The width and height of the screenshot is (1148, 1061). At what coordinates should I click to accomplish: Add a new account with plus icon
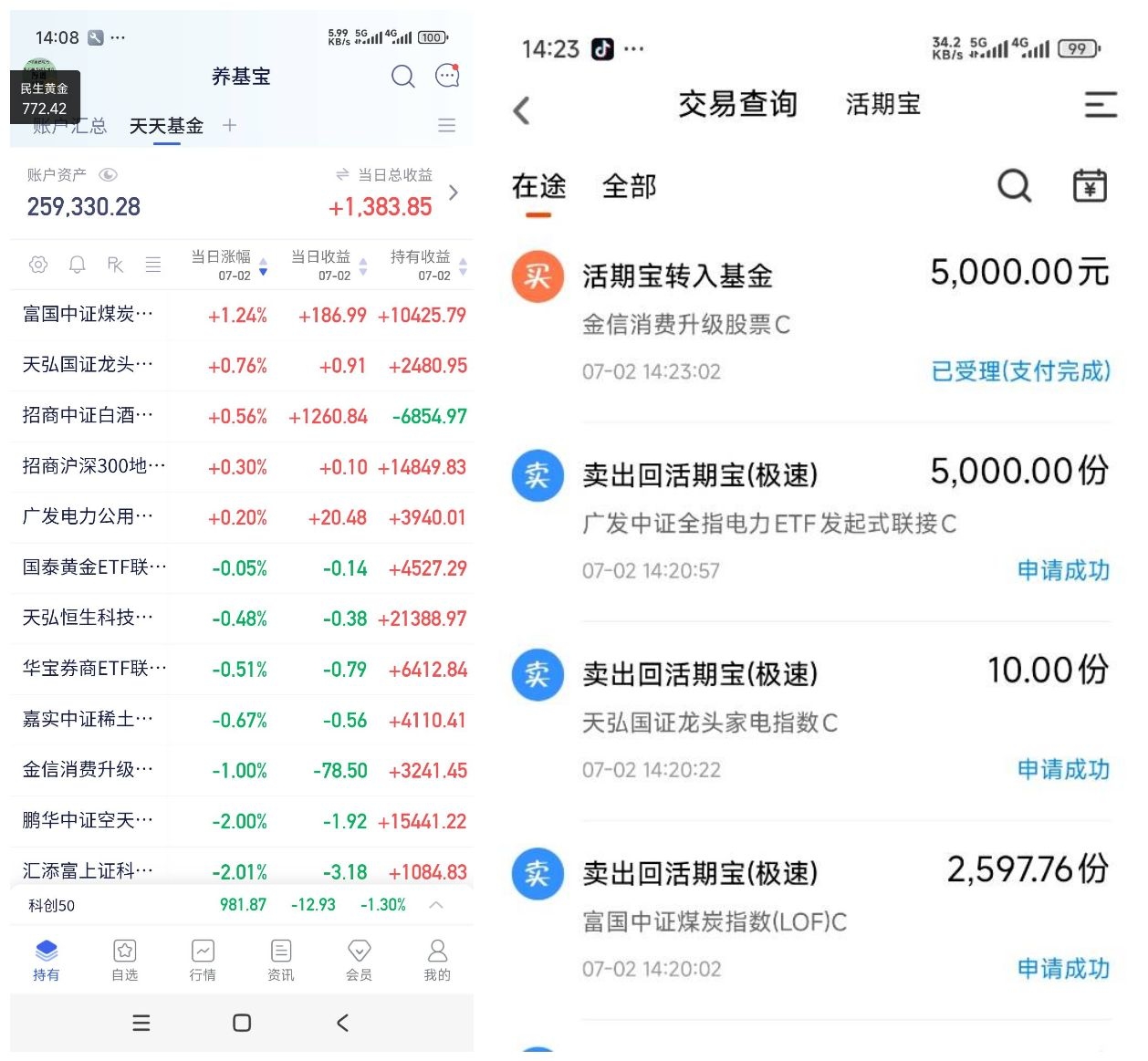229,125
